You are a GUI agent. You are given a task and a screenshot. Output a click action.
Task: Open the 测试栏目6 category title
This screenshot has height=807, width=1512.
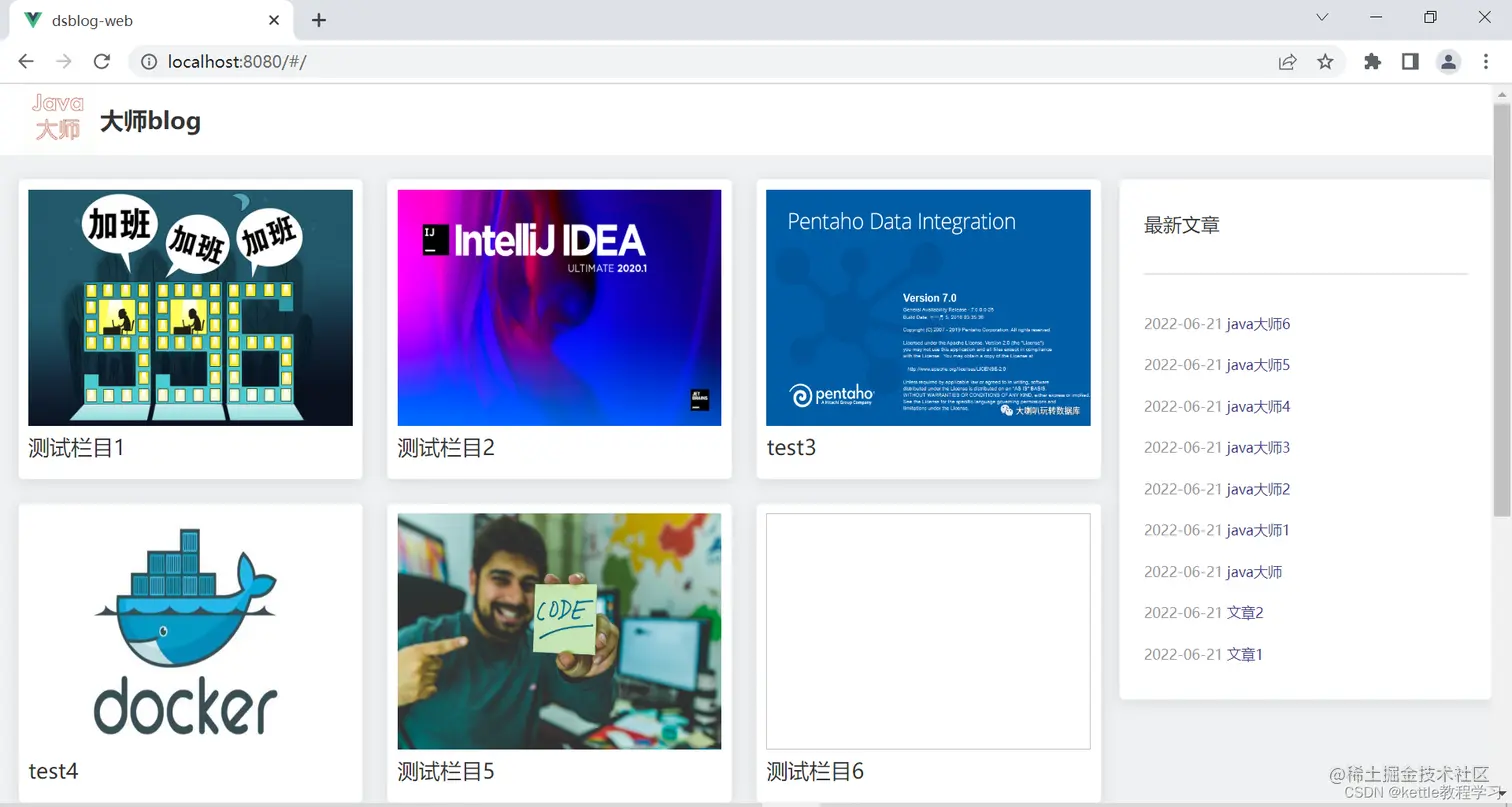point(815,772)
